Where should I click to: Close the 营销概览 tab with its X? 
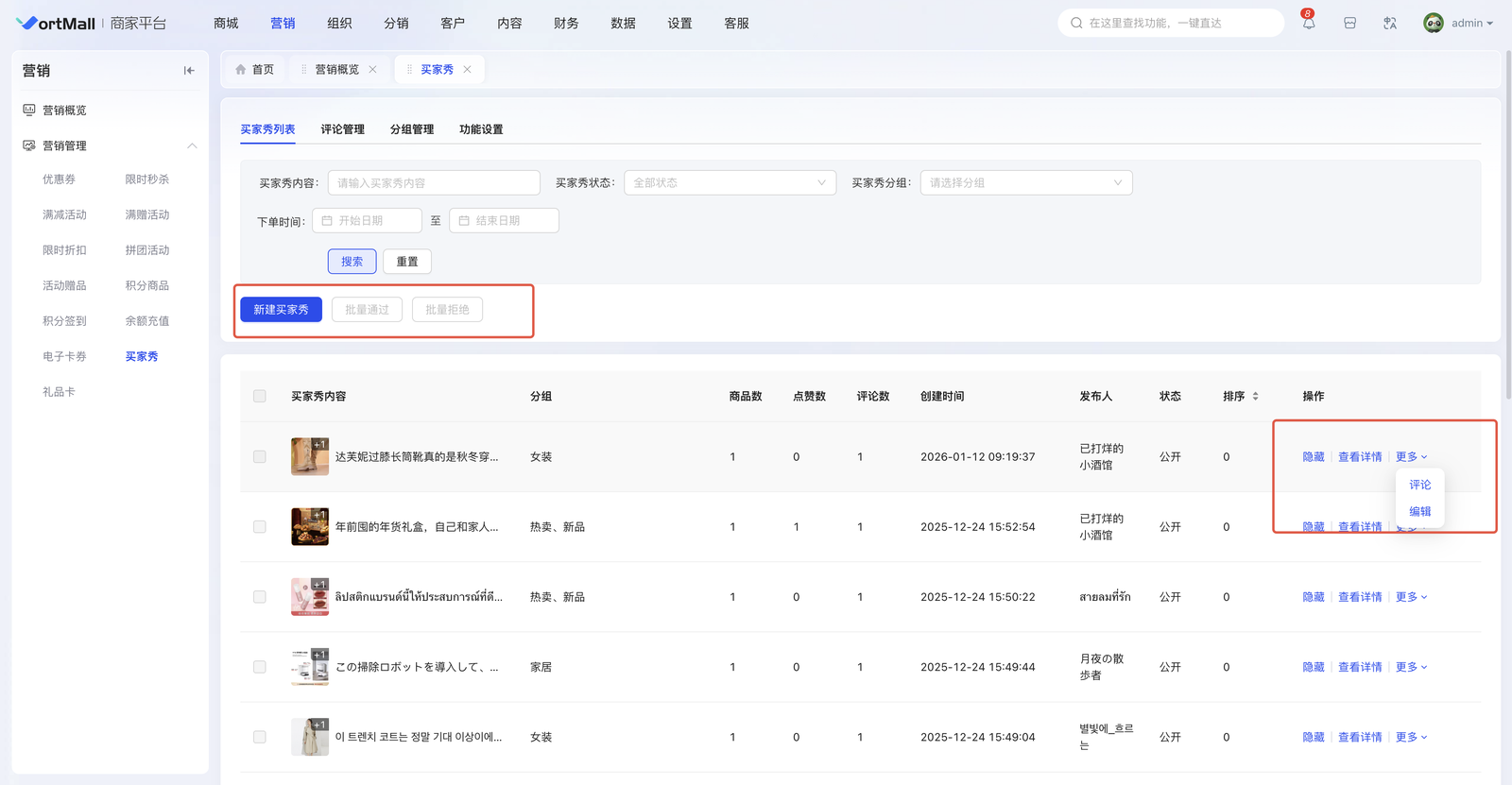(372, 70)
